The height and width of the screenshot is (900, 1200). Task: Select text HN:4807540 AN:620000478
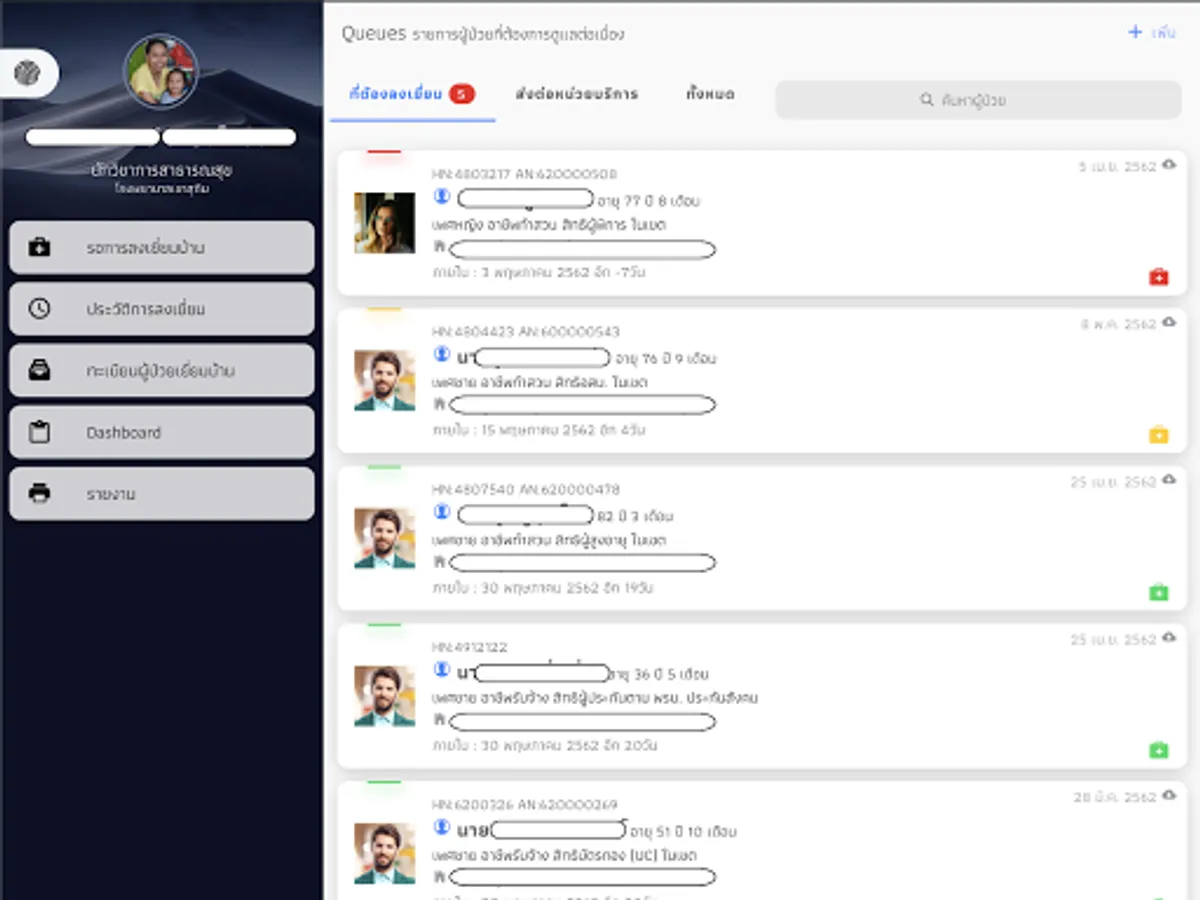(x=526, y=490)
